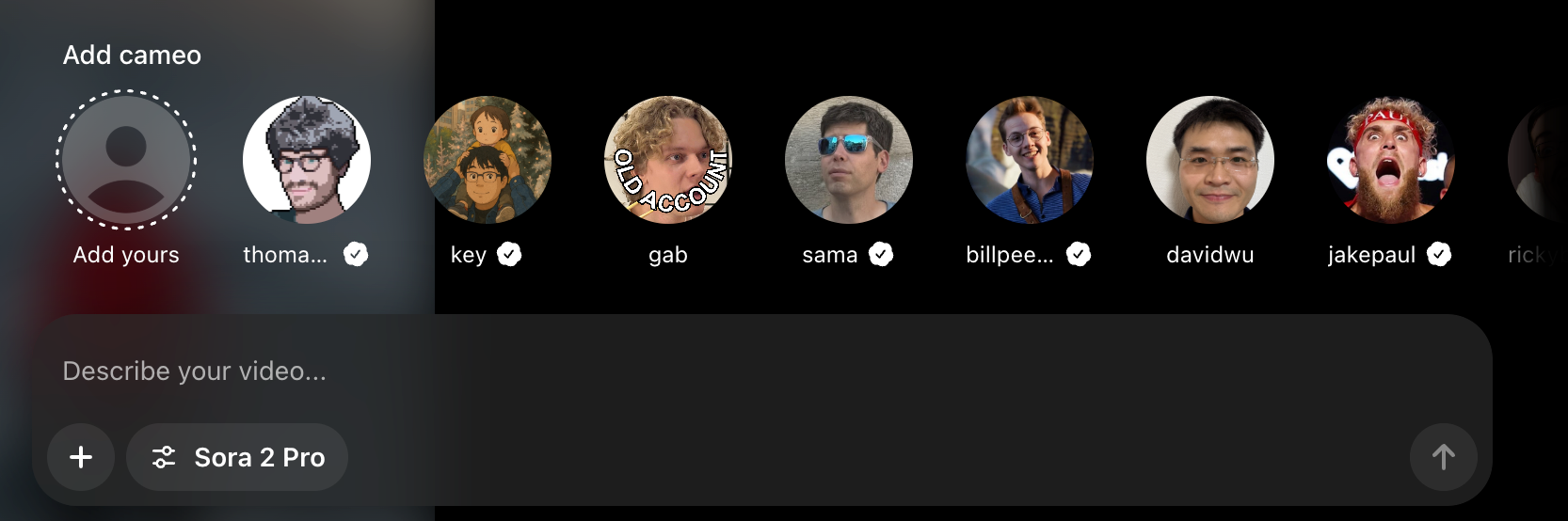Select the sama cameo avatar
This screenshot has height=521, width=1568.
[849, 160]
